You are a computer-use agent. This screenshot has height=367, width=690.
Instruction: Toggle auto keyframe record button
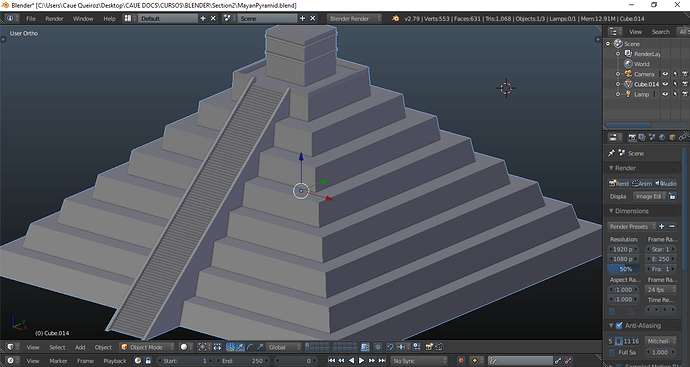point(461,360)
